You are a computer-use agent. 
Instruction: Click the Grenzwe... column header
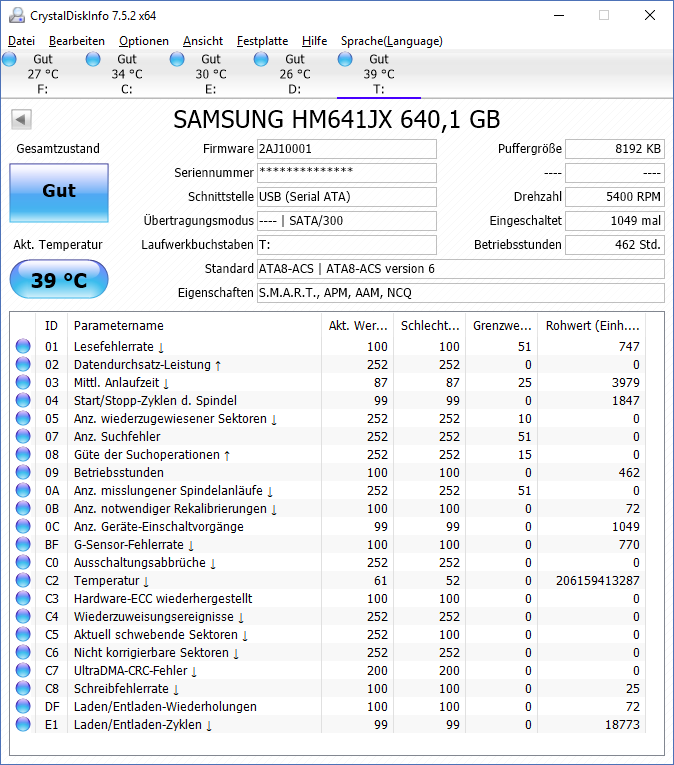[x=502, y=325]
